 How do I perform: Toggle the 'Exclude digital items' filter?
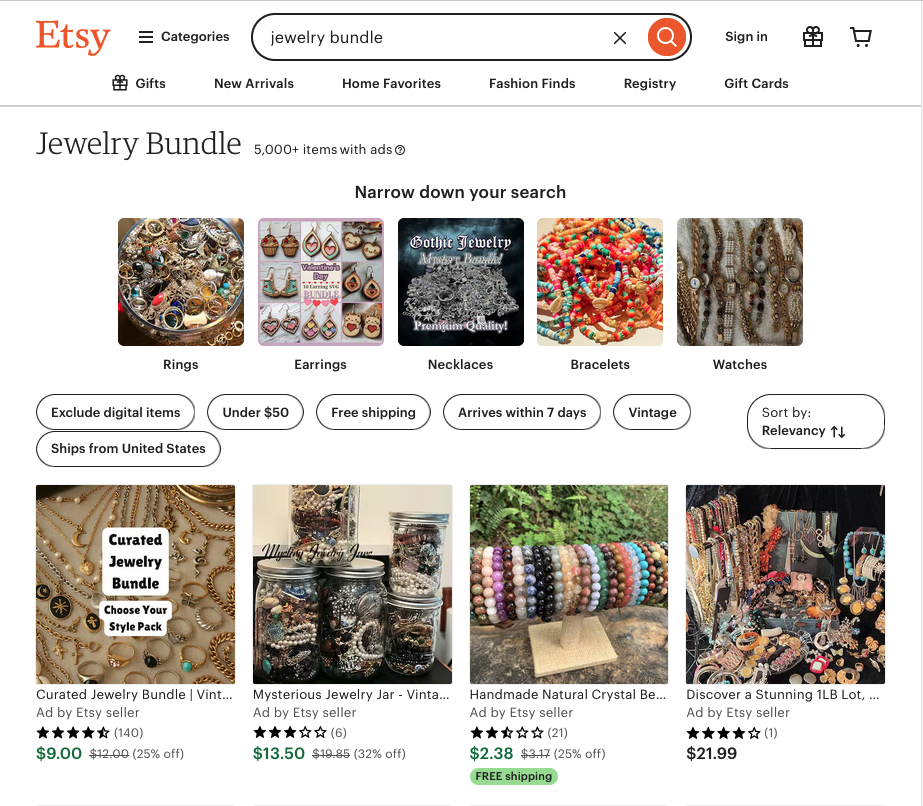click(116, 412)
